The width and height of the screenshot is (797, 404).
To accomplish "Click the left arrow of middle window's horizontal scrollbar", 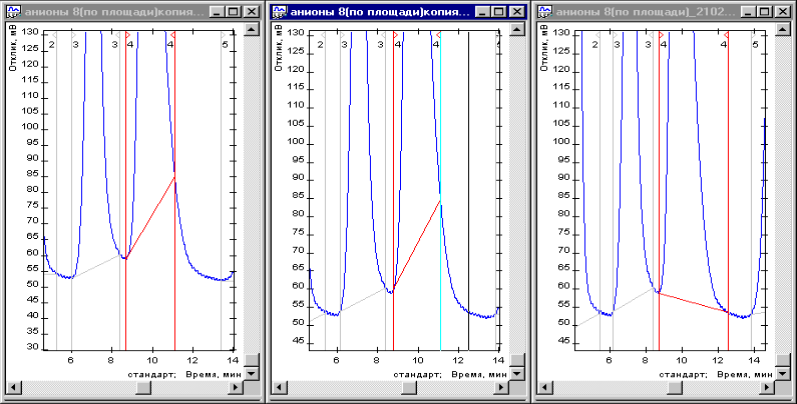I will [279, 388].
